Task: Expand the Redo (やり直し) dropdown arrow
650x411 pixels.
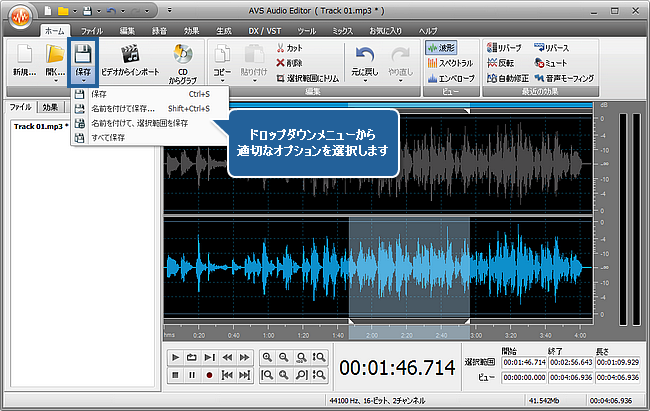Action: tap(400, 81)
